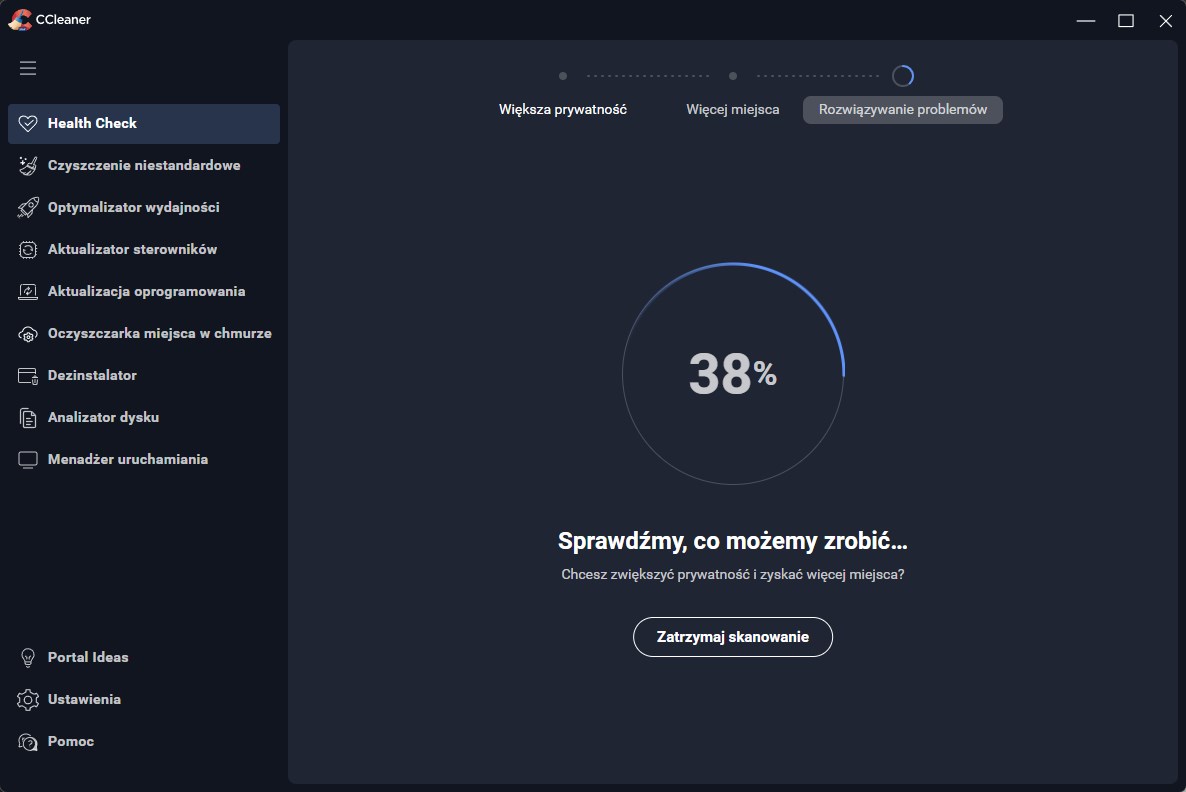Click the Portal Ideas lightbulb icon
1186x792 pixels.
click(28, 657)
